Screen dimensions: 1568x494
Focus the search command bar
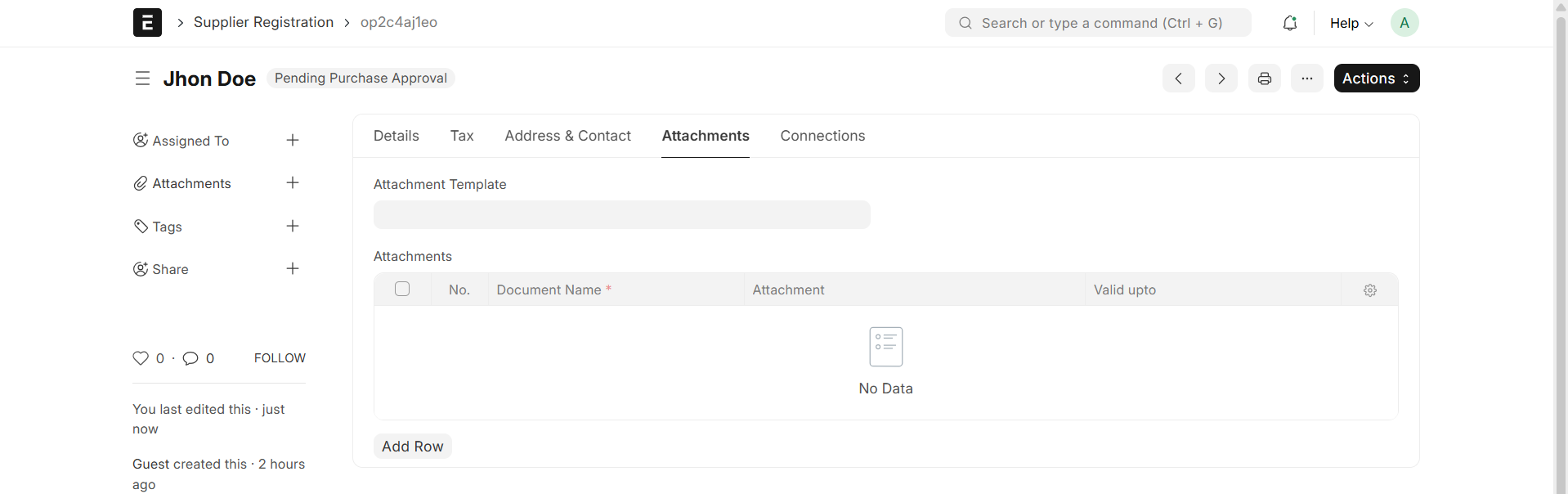(1098, 23)
